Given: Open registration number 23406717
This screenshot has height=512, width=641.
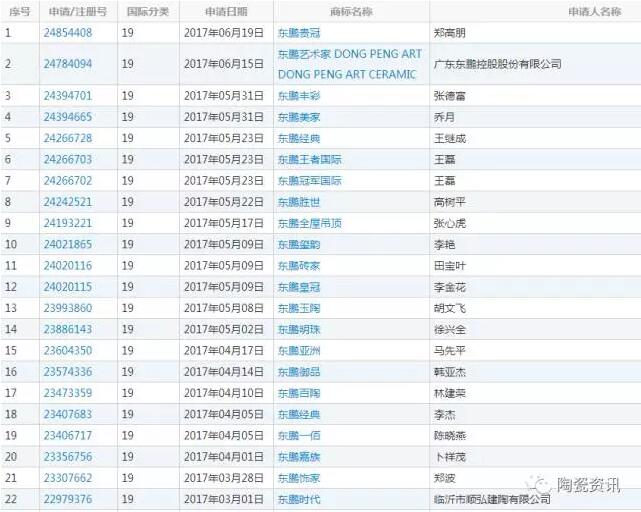Looking at the screenshot, I should click(x=68, y=436).
